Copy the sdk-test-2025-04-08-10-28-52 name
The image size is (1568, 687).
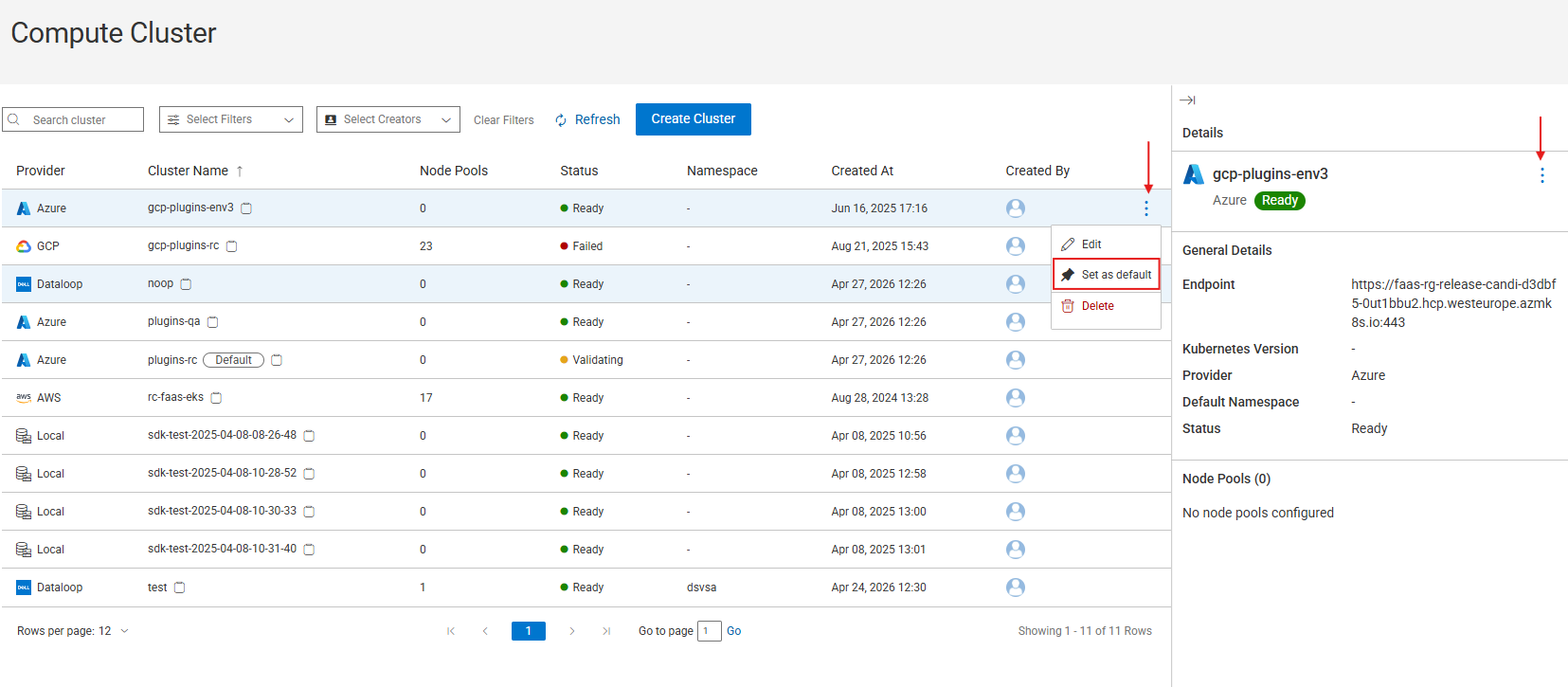(309, 474)
